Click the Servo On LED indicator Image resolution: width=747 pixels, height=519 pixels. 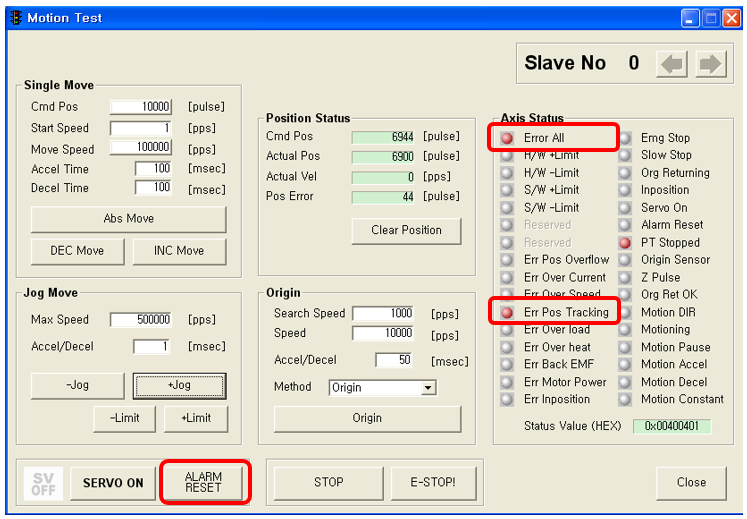625,208
